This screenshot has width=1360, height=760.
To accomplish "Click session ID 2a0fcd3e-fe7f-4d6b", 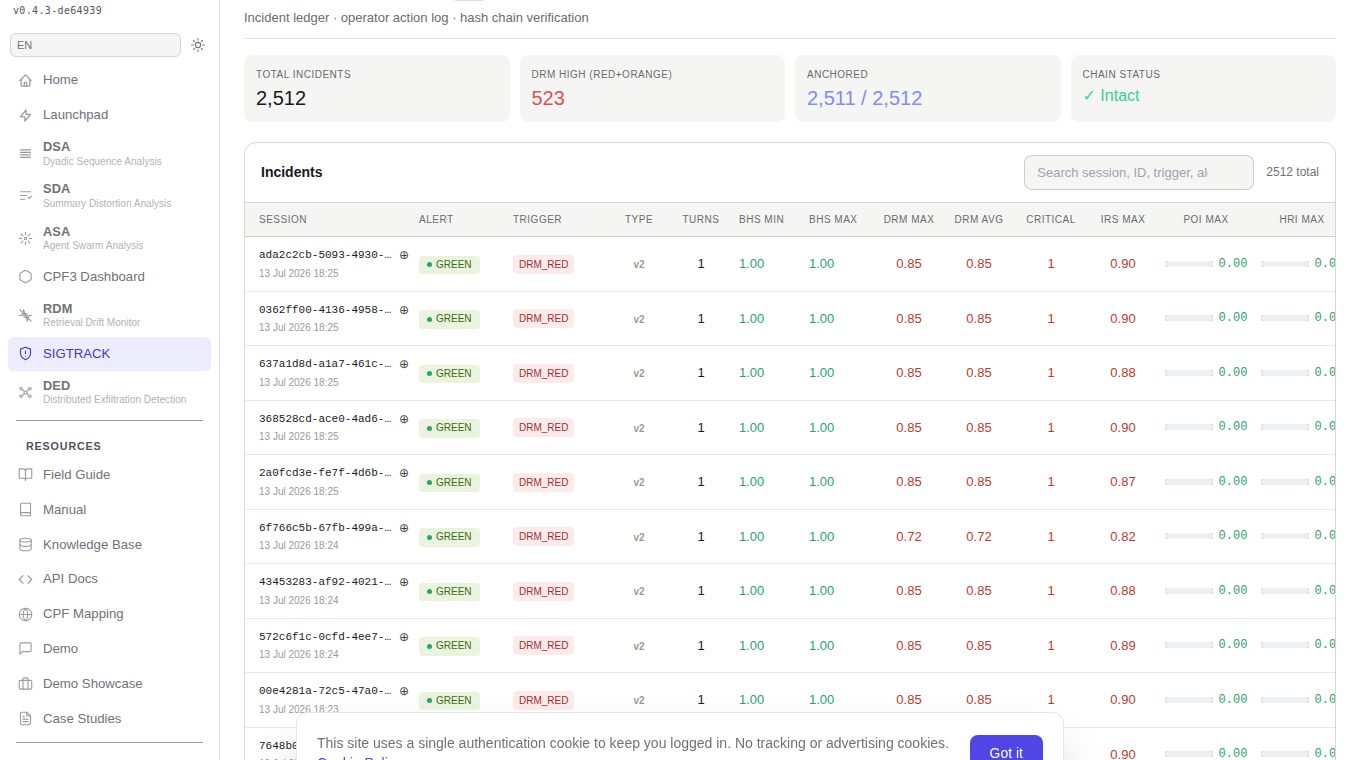I will 325,473.
